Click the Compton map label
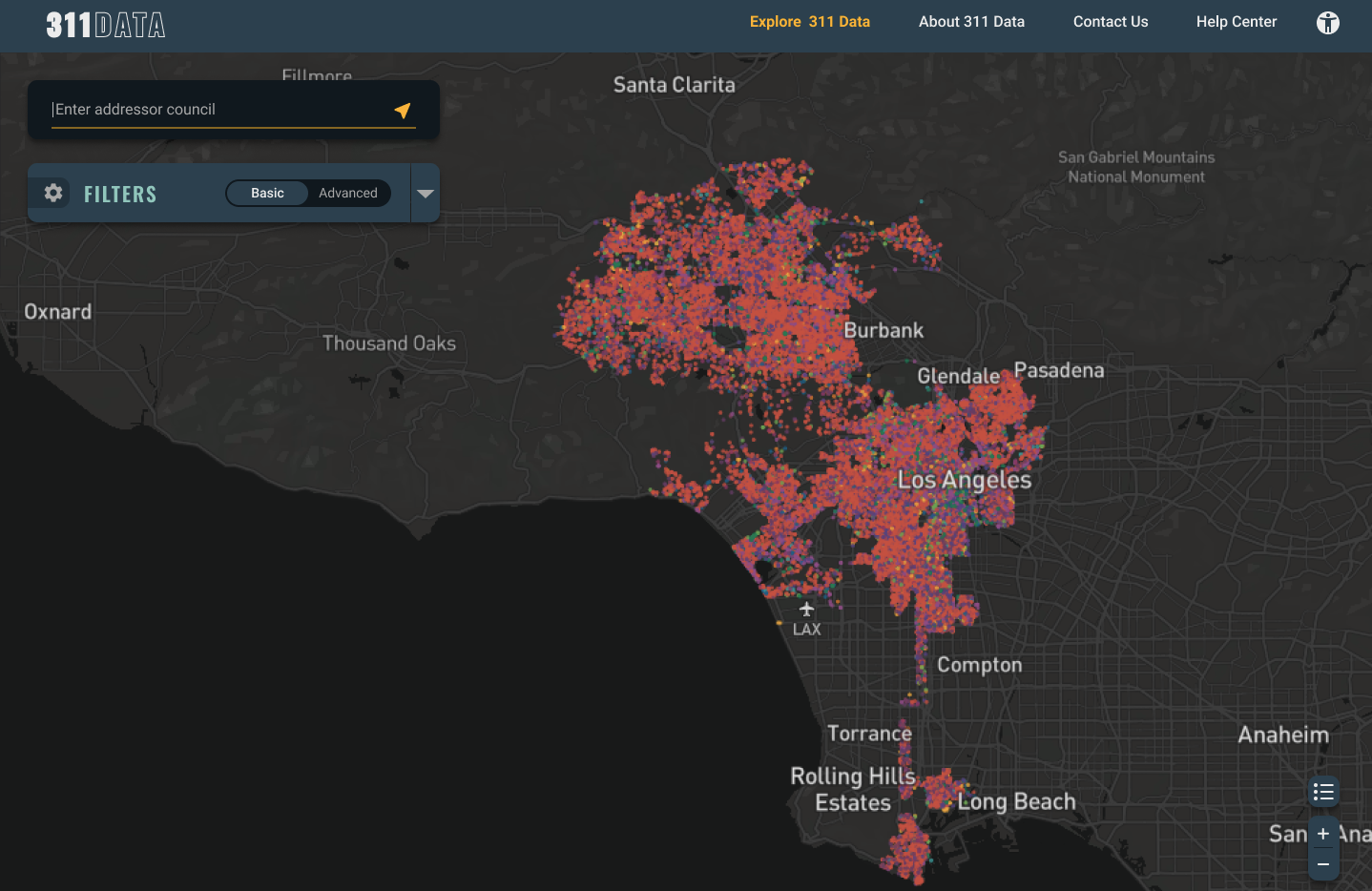The width and height of the screenshot is (1372, 891). pyautogui.click(x=979, y=665)
